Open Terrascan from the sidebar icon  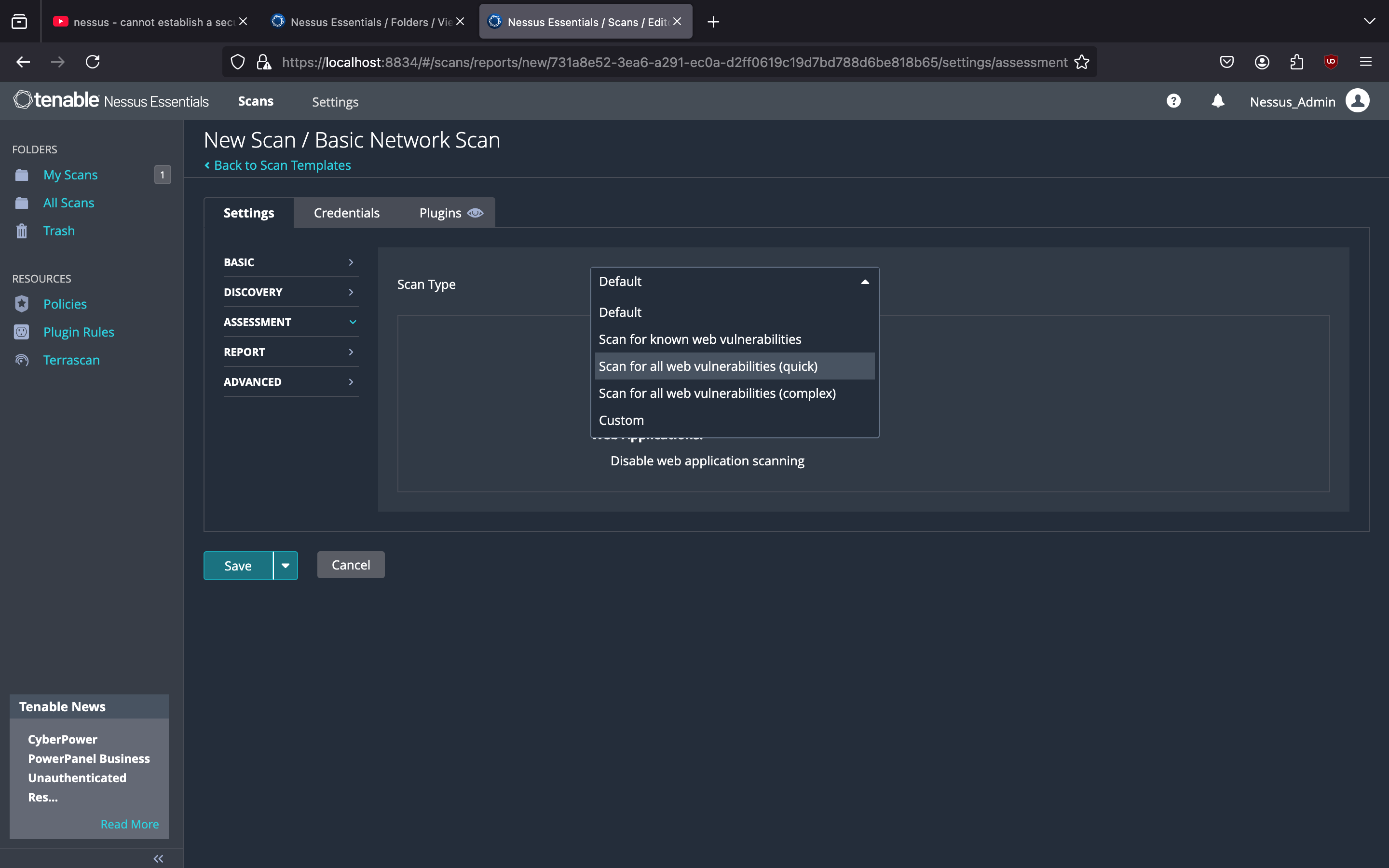pyautogui.click(x=22, y=360)
